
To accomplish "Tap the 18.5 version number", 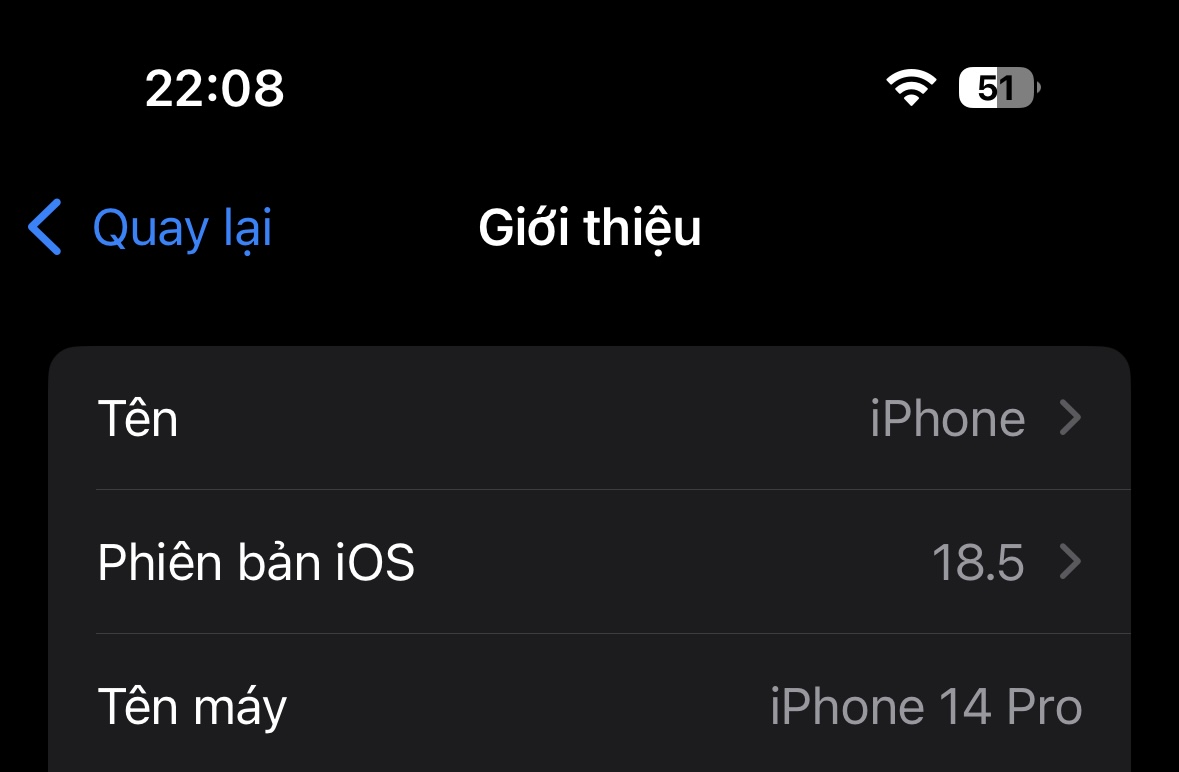I will tap(977, 562).
